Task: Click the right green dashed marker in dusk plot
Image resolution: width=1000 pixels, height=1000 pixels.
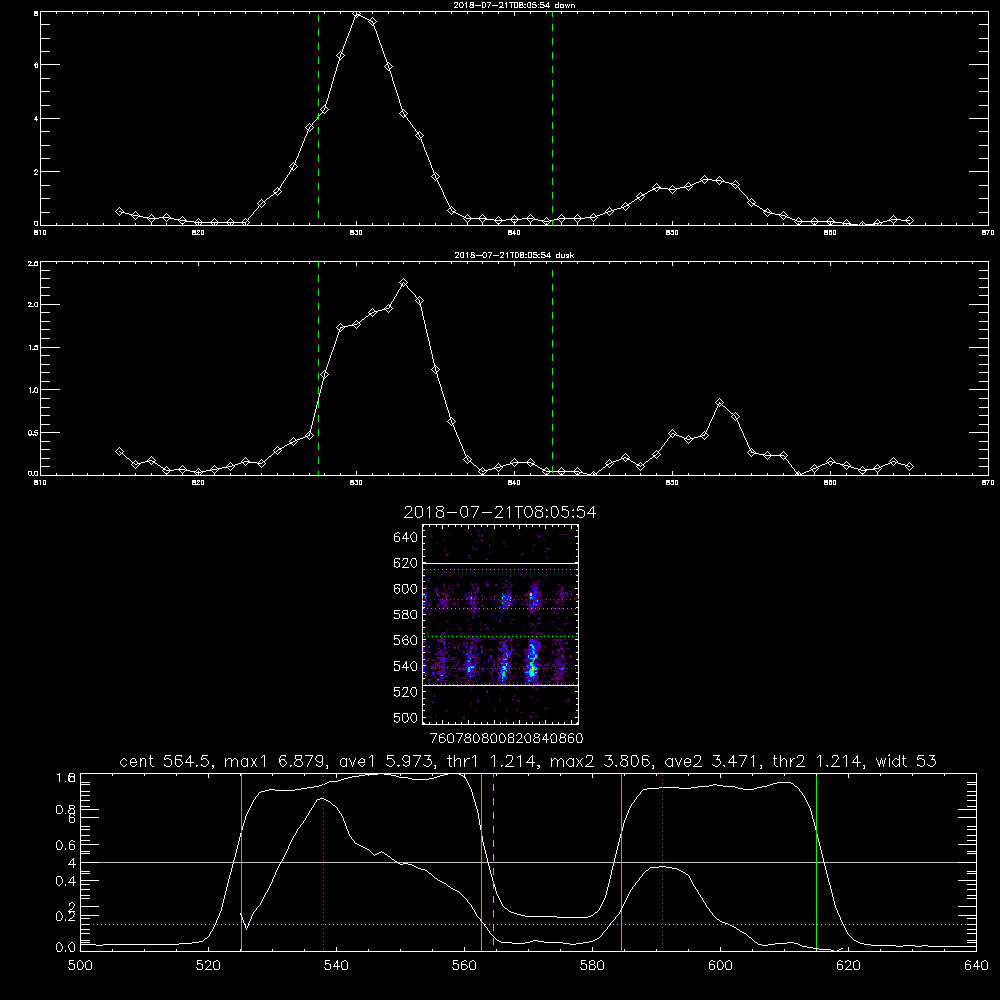Action: [x=552, y=368]
